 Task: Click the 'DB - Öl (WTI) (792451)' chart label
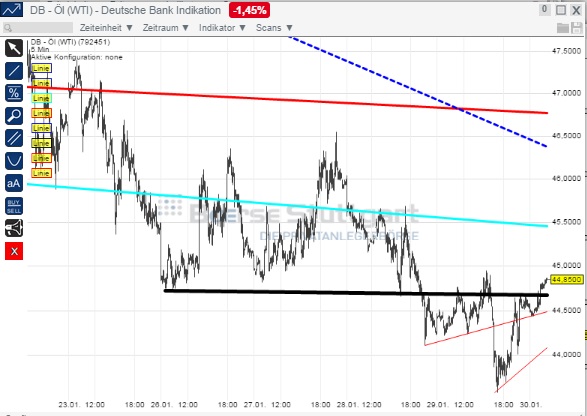click(x=70, y=42)
